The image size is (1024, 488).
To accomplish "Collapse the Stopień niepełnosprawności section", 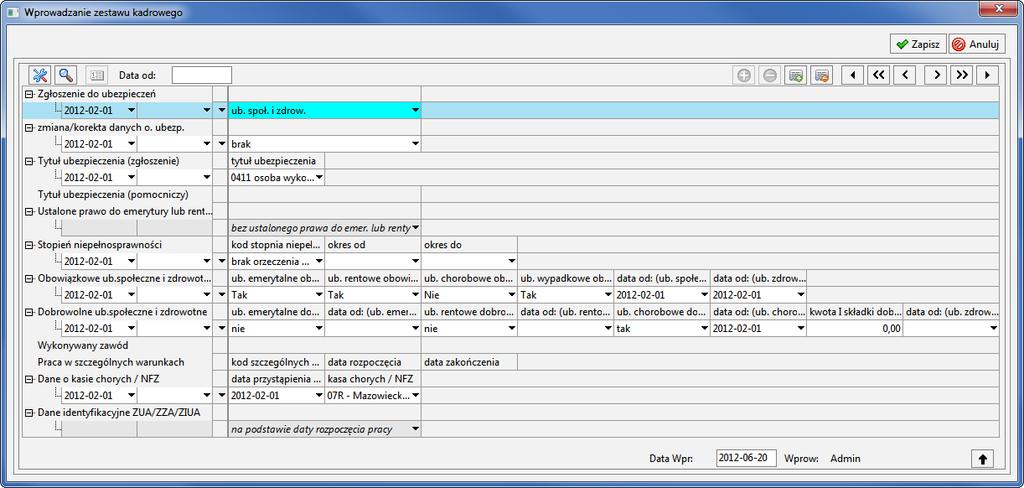I will 28,245.
